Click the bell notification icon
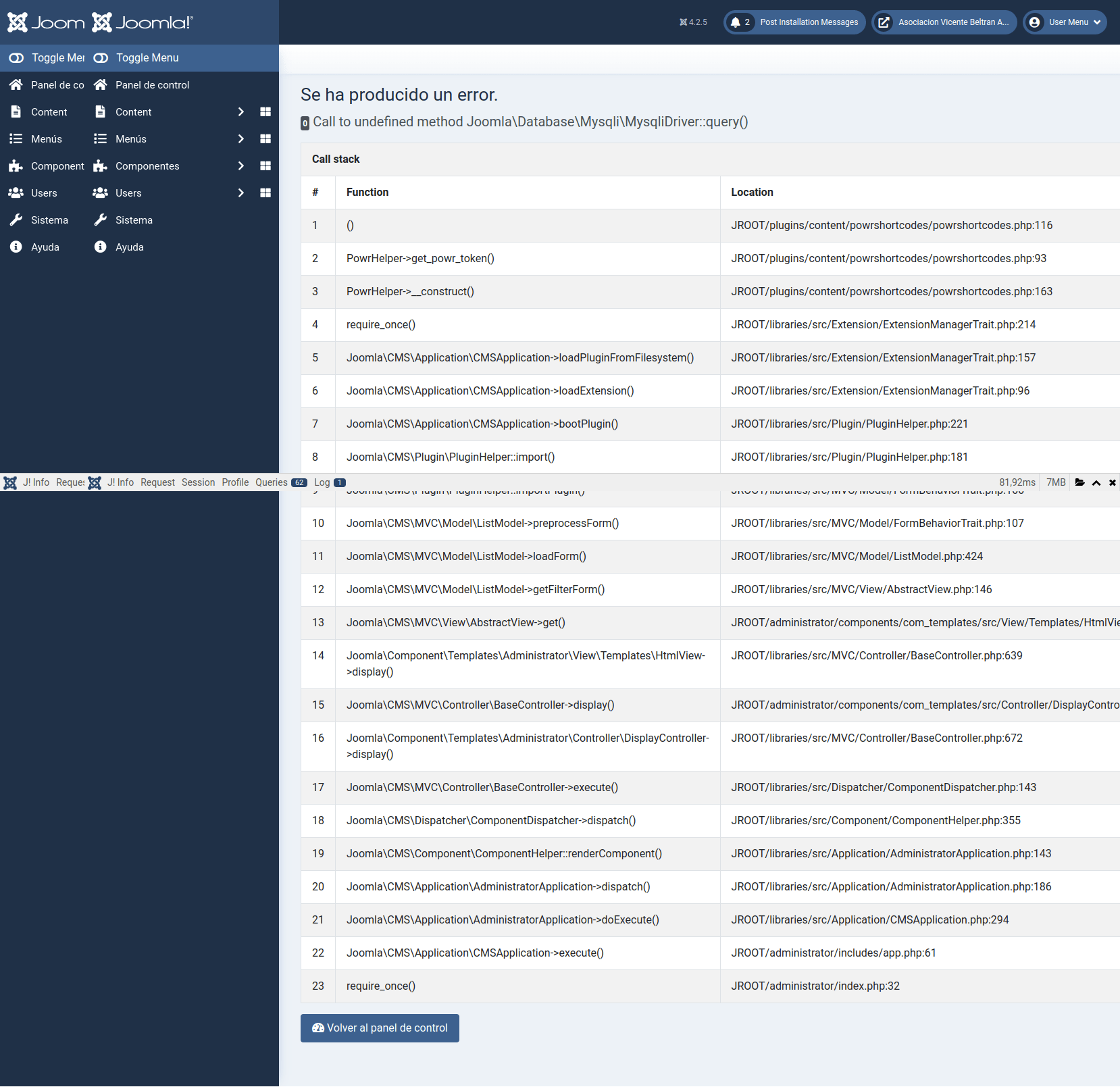Screen dimensions: 1120x1087 (x=735, y=22)
